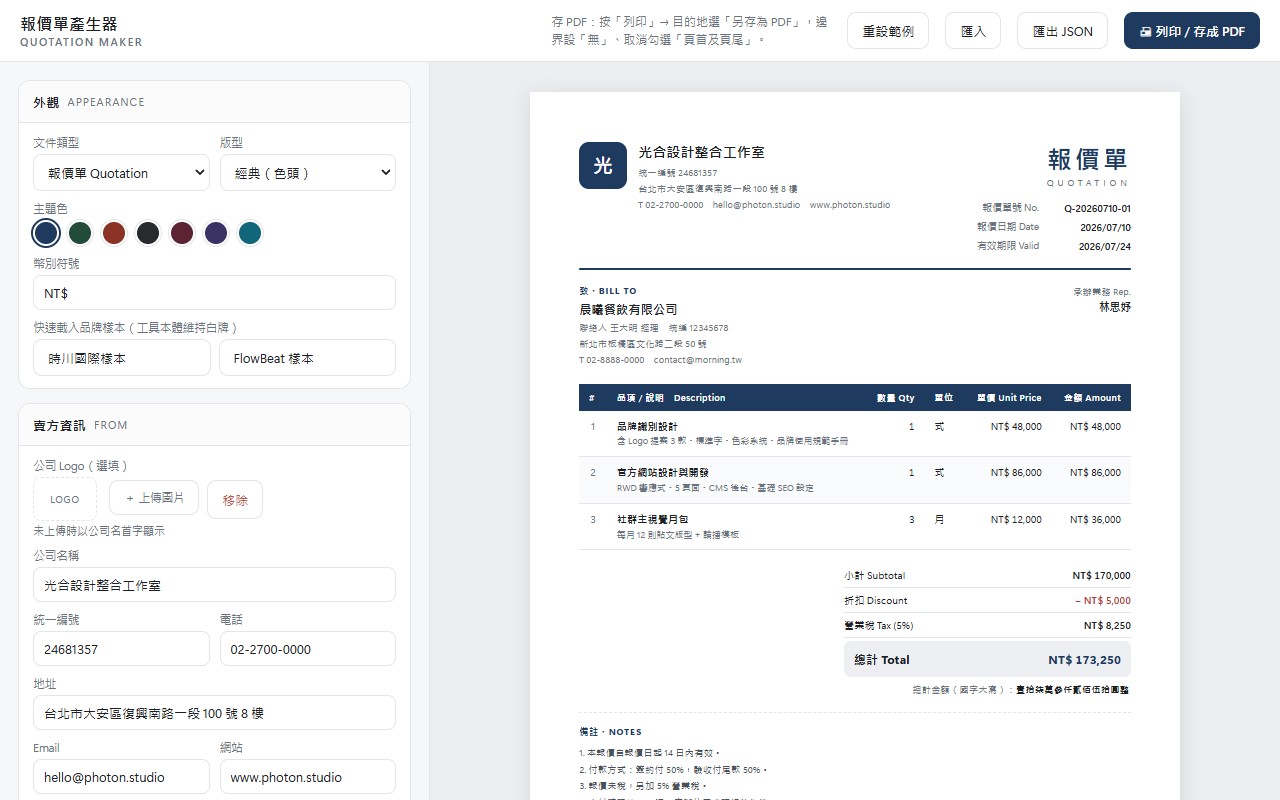This screenshot has width=1280, height=800.
Task: Pick the charcoal black theme color
Action: pos(148,233)
